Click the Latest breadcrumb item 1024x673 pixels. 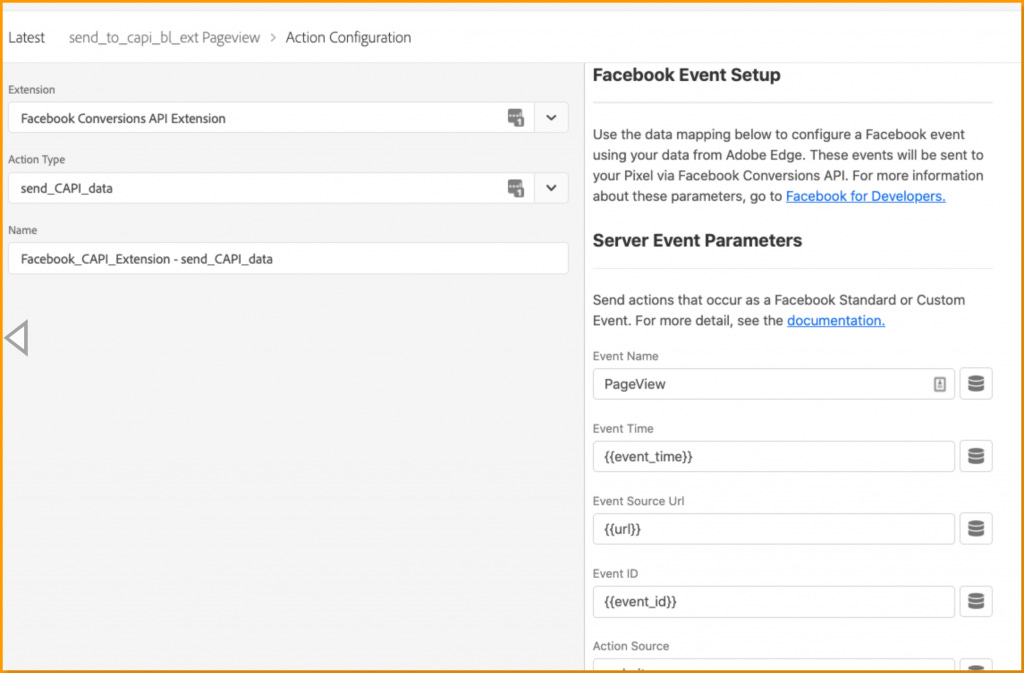point(27,38)
